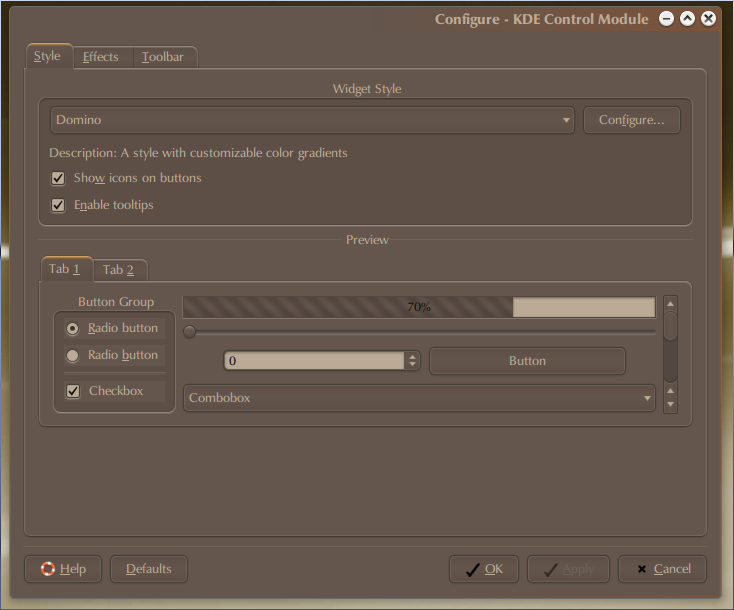Viewport: 734px width, 610px height.
Task: Confirm with the OK button
Action: pos(484,569)
